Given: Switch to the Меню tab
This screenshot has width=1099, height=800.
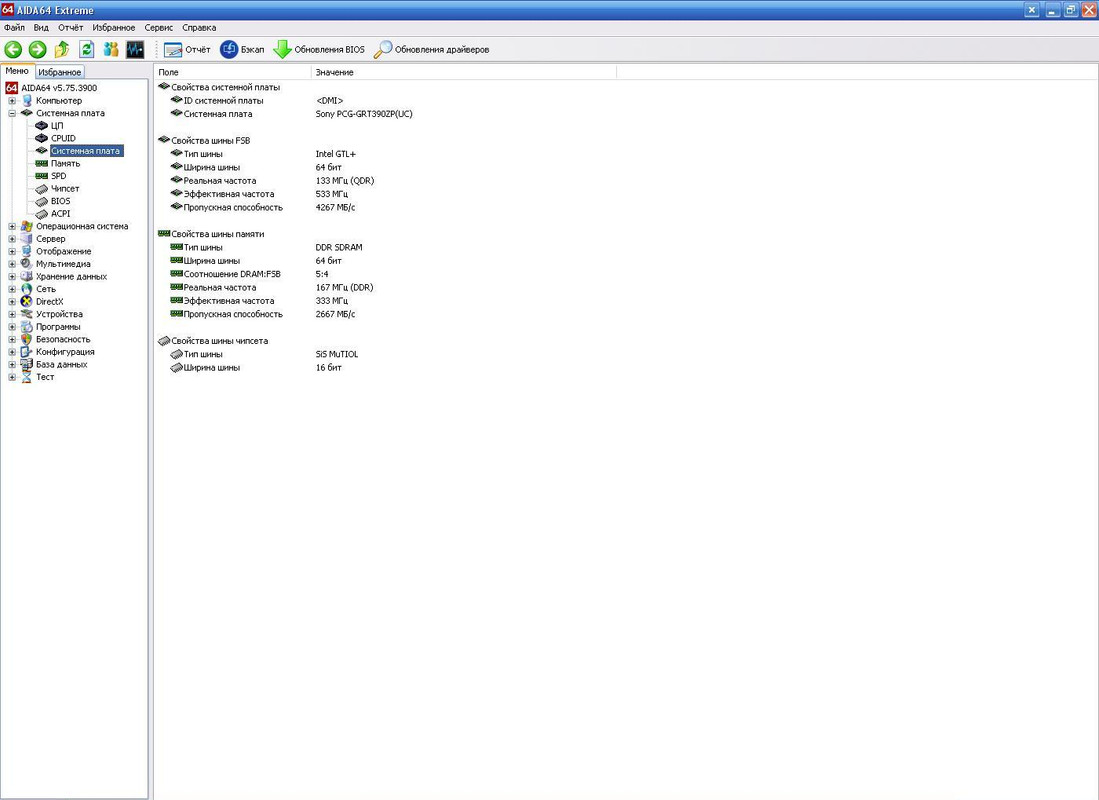Looking at the screenshot, I should tap(18, 71).
